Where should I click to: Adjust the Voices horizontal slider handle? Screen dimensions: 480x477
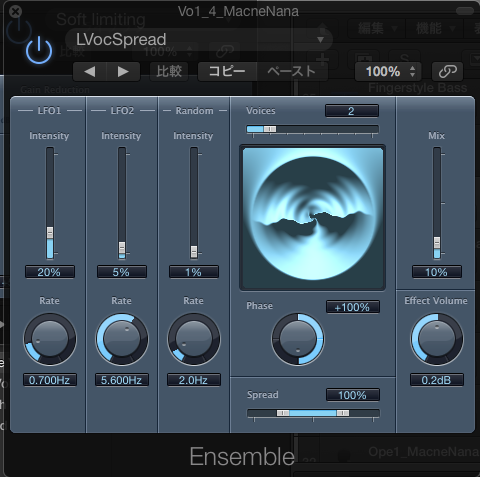coord(270,129)
